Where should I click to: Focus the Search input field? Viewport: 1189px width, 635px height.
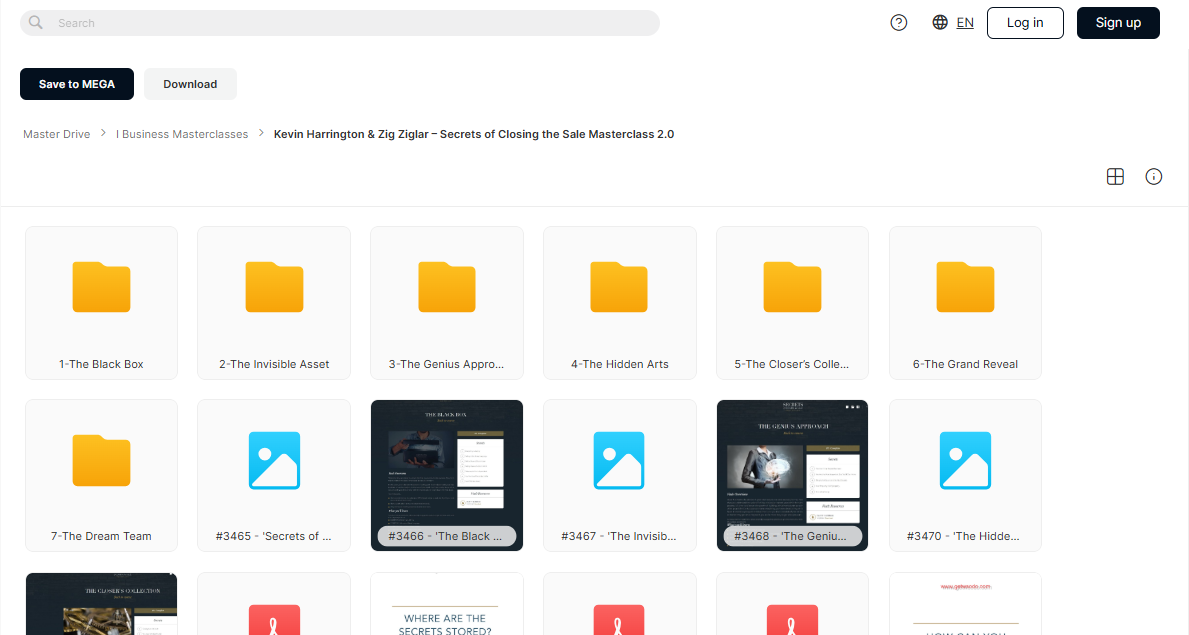340,23
